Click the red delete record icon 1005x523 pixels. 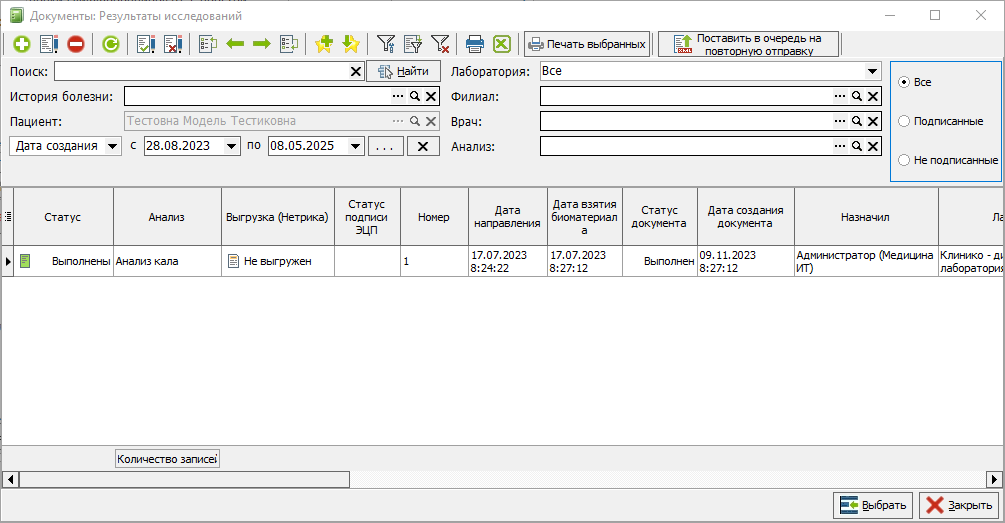pyautogui.click(x=76, y=44)
